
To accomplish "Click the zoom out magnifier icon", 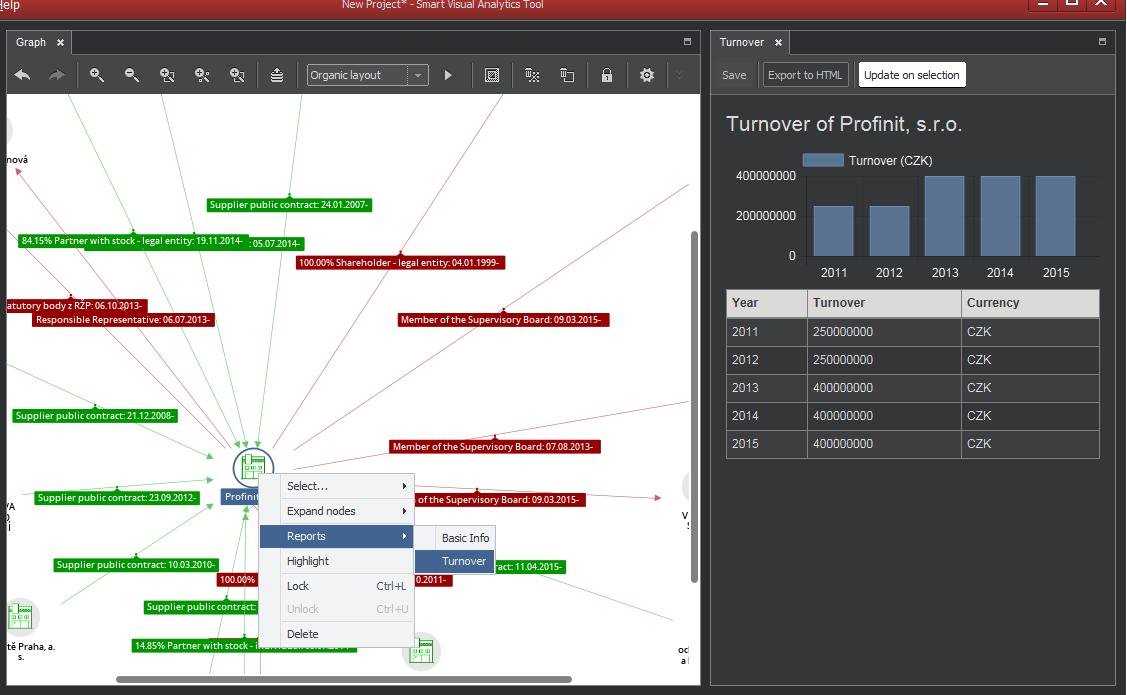I will 131,75.
